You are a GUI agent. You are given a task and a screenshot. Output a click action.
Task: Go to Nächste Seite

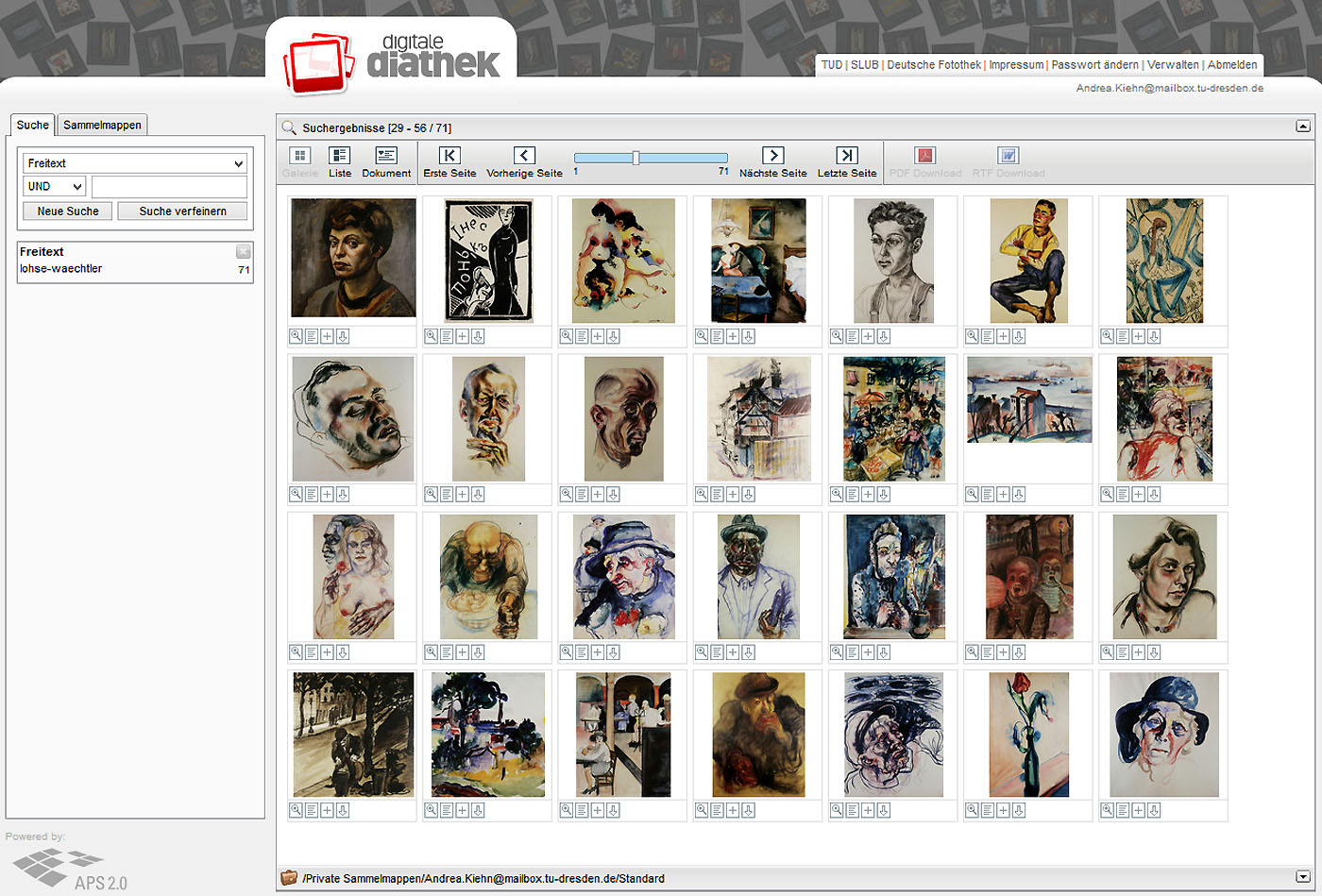click(x=772, y=161)
